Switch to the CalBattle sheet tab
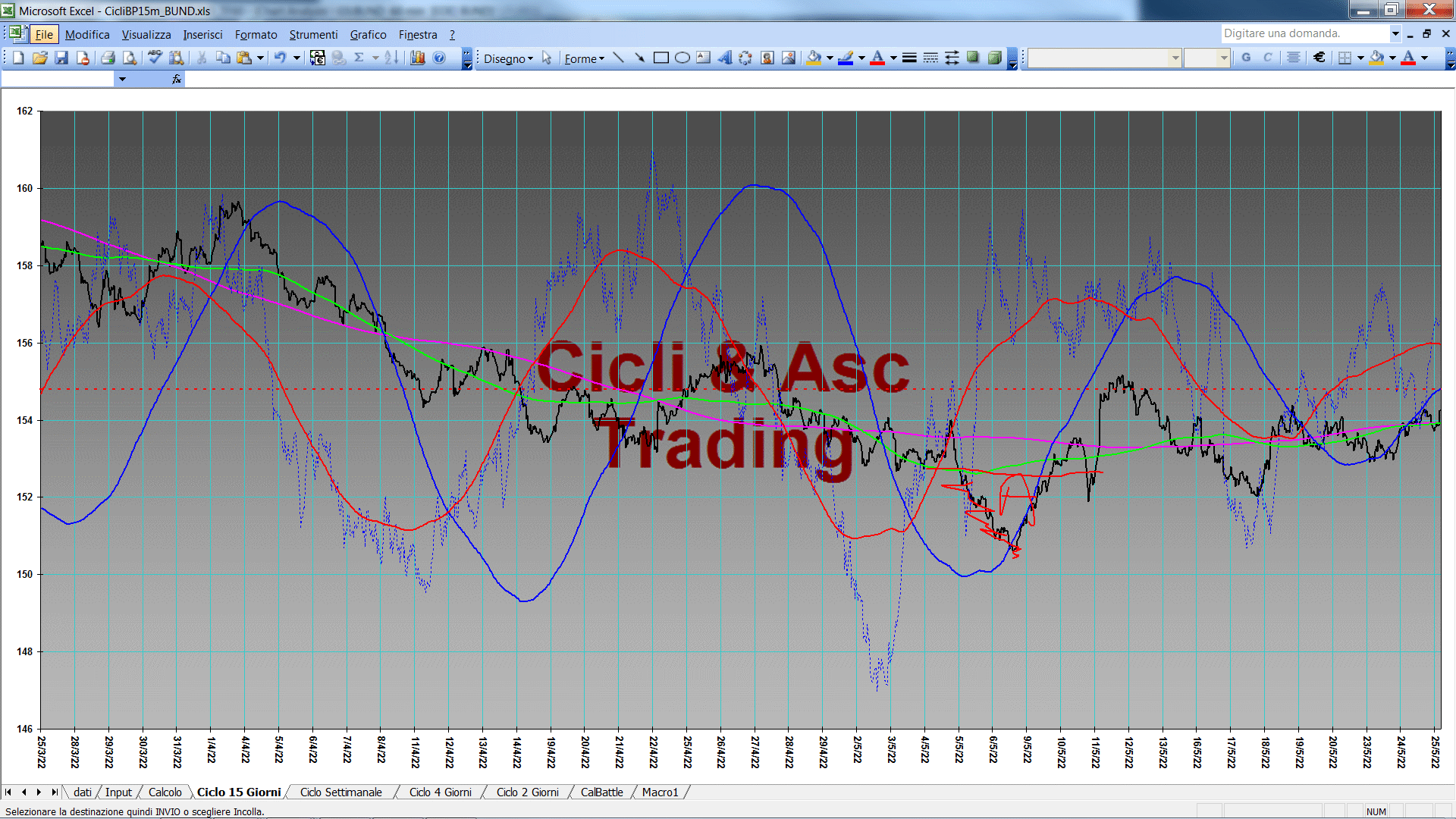 click(602, 792)
